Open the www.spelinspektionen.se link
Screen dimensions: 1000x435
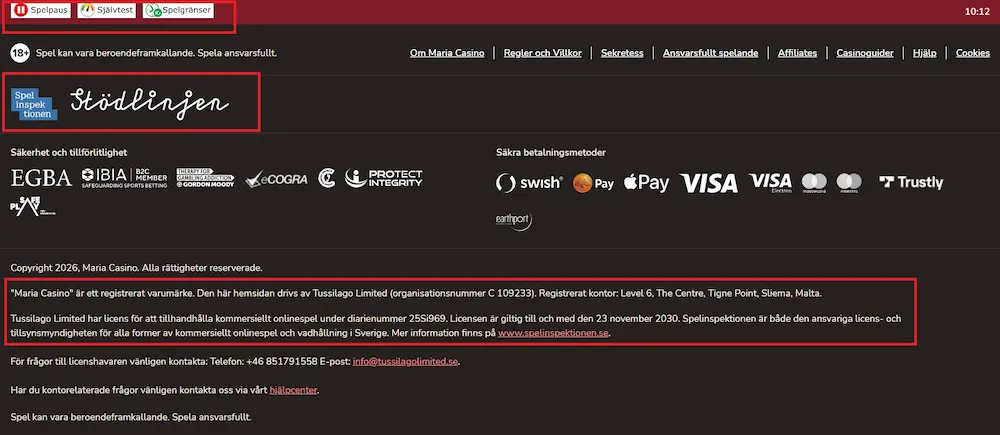coord(554,333)
